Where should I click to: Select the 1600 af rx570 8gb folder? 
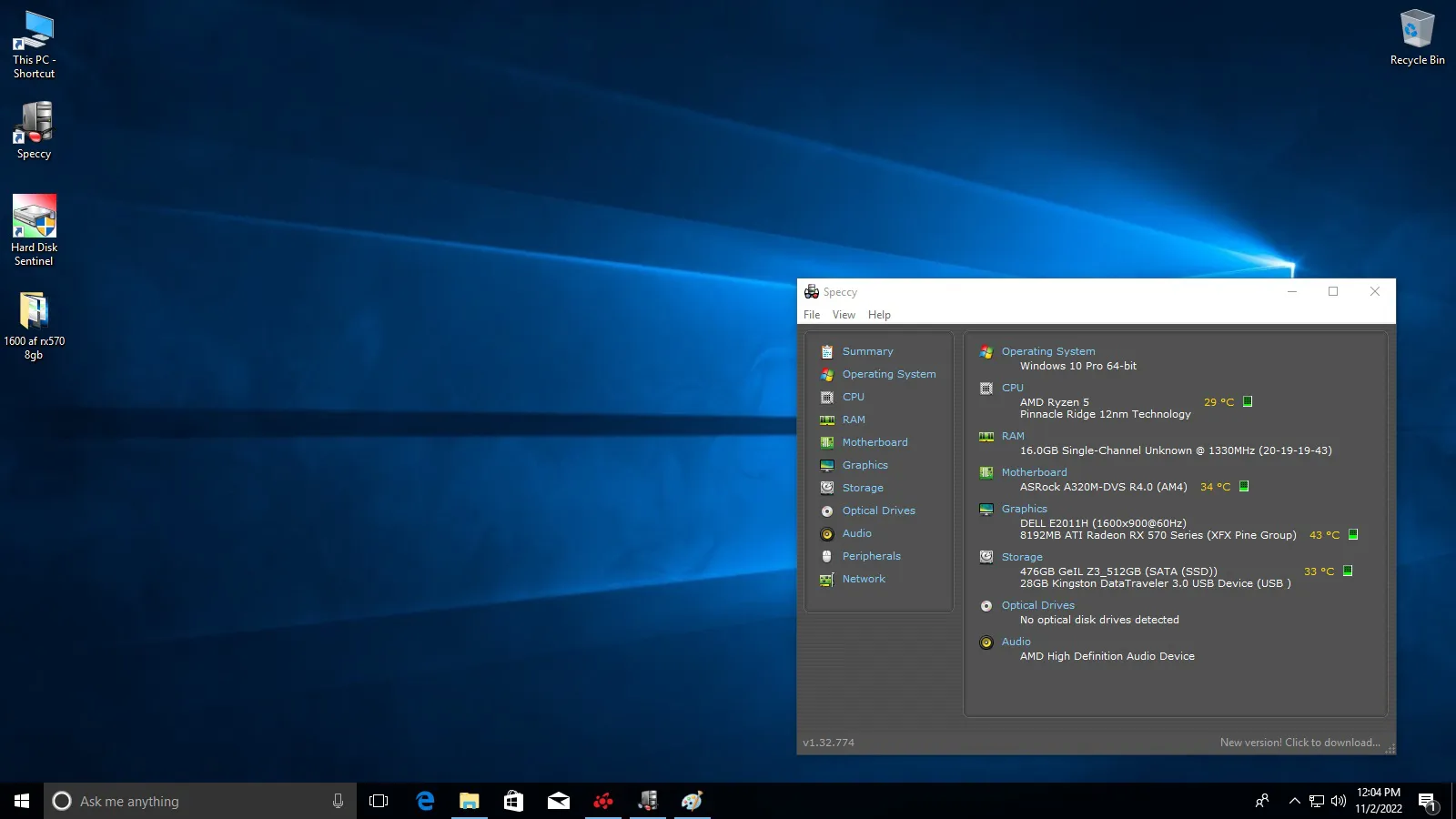pyautogui.click(x=34, y=326)
